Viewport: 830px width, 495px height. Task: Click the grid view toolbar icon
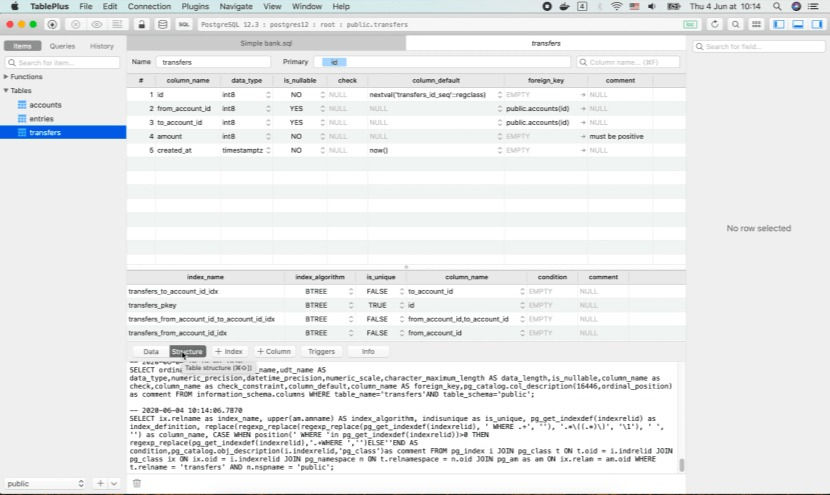(756, 24)
